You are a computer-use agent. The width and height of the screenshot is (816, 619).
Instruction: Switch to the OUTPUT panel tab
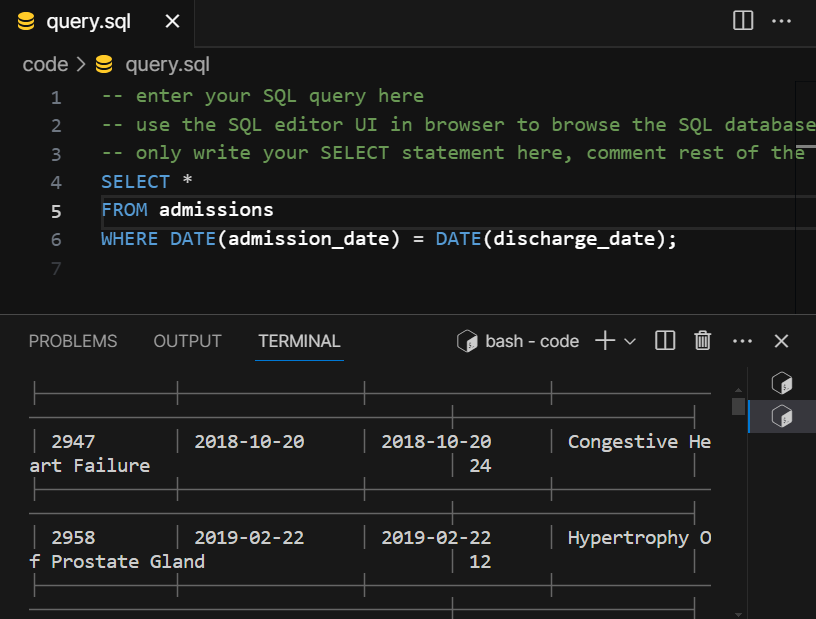coord(187,341)
